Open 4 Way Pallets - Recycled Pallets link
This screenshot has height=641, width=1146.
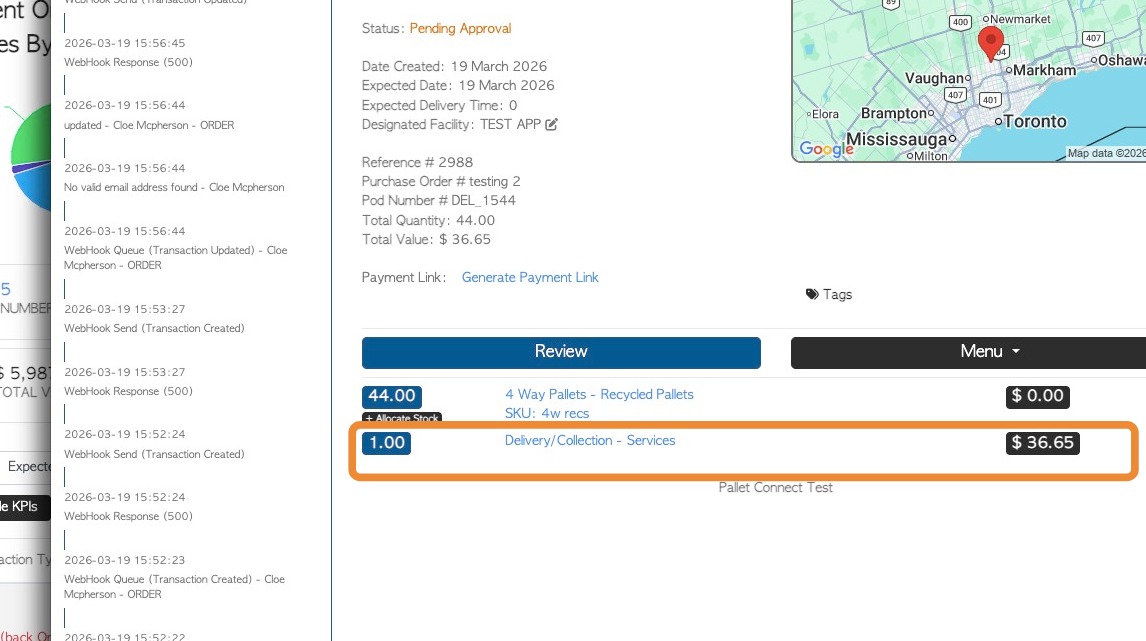click(599, 394)
